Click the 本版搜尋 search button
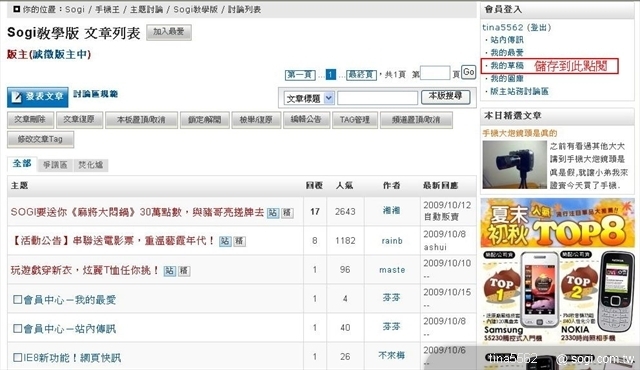The image size is (640, 370). point(445,97)
